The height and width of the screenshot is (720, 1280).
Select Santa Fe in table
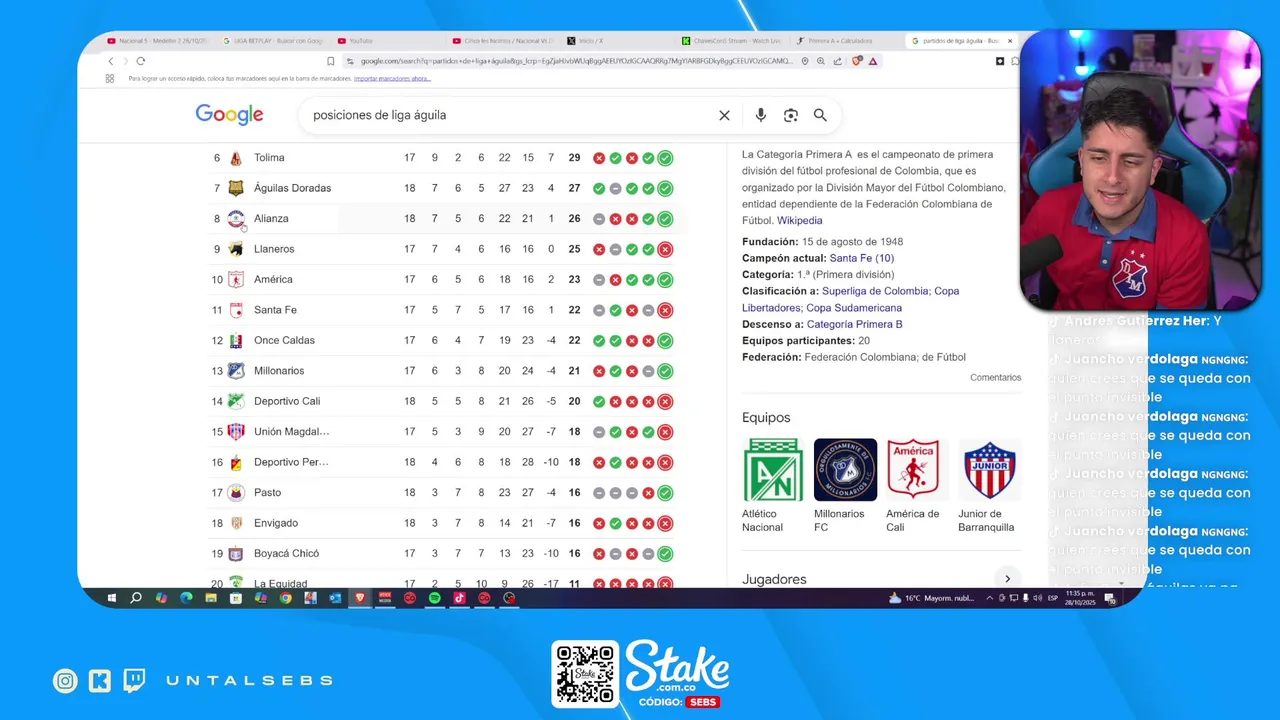[x=275, y=310]
